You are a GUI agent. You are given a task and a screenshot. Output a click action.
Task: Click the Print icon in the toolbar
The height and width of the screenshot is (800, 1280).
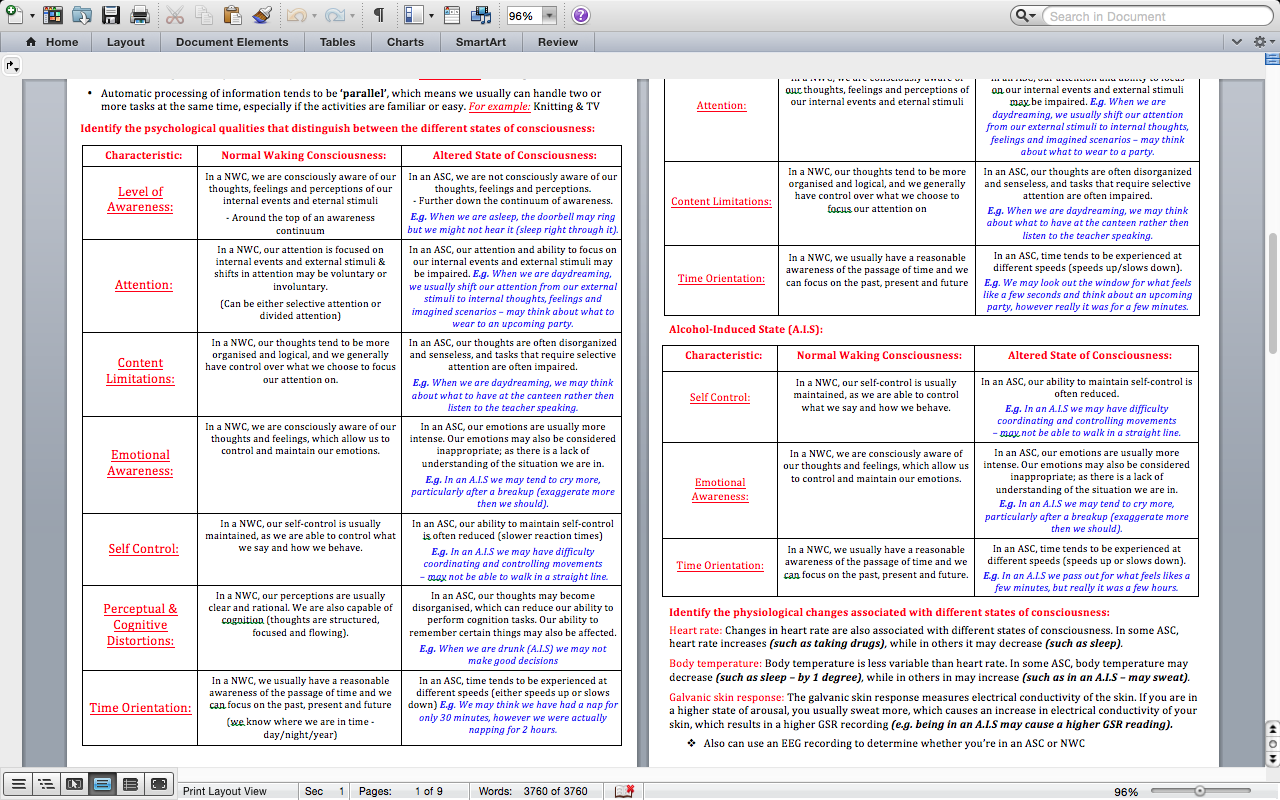pyautogui.click(x=140, y=15)
